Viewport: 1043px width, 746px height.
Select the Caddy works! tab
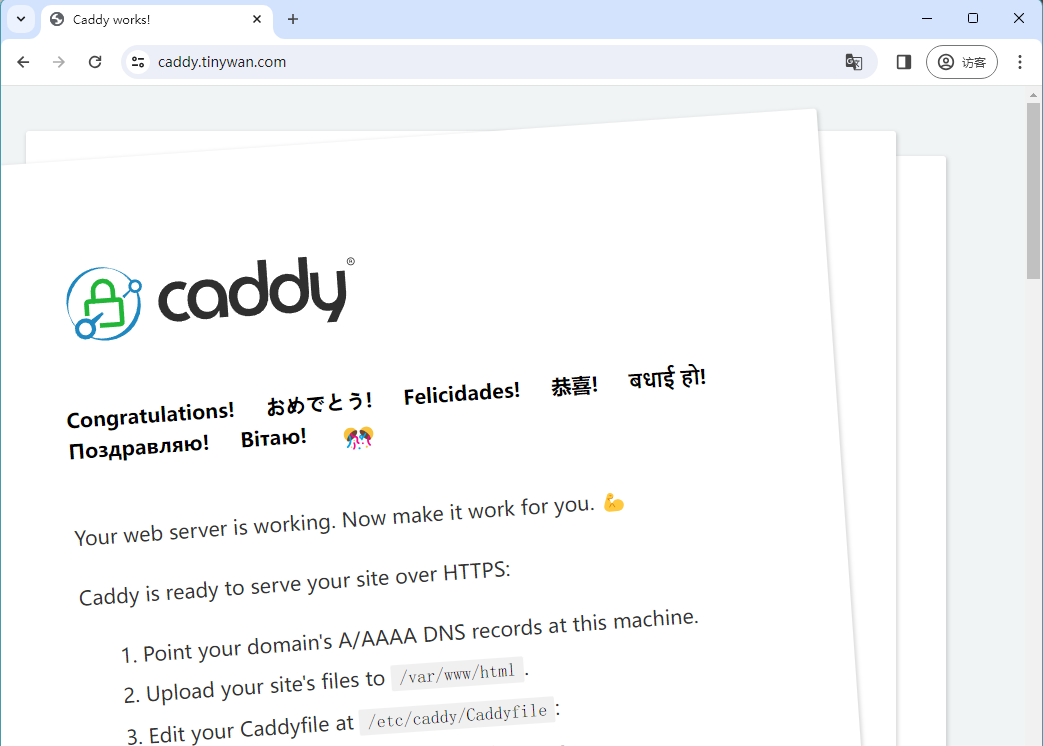157,20
